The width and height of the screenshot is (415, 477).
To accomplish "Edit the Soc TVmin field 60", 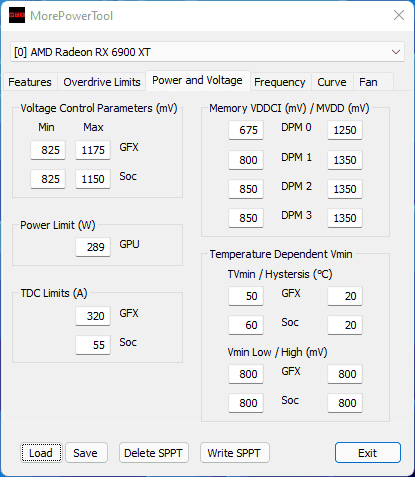I will pyautogui.click(x=246, y=325).
